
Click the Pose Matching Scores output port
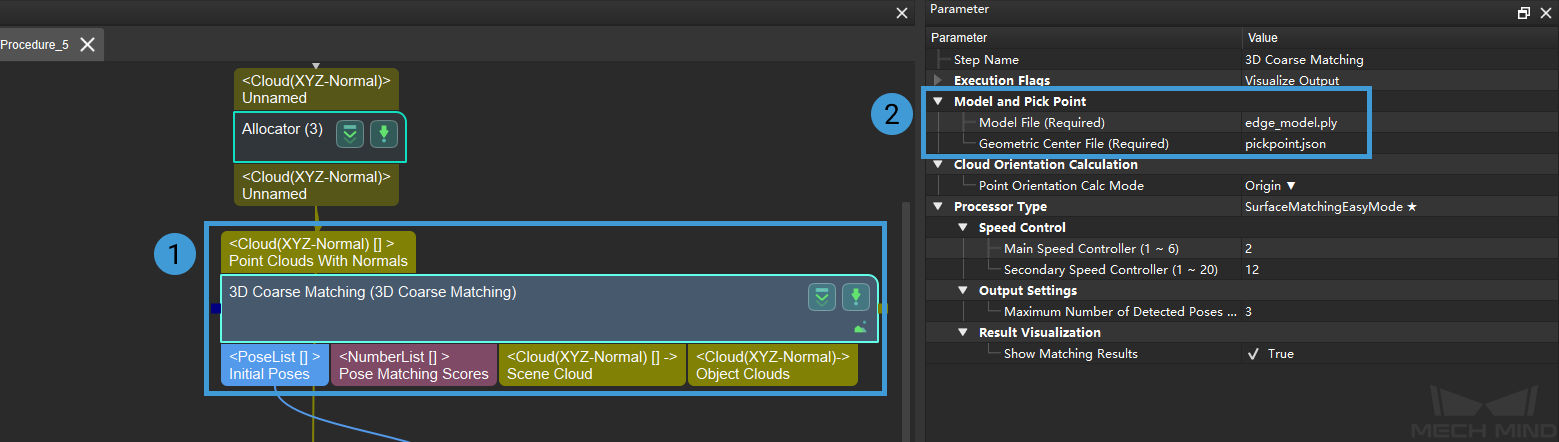[x=413, y=365]
